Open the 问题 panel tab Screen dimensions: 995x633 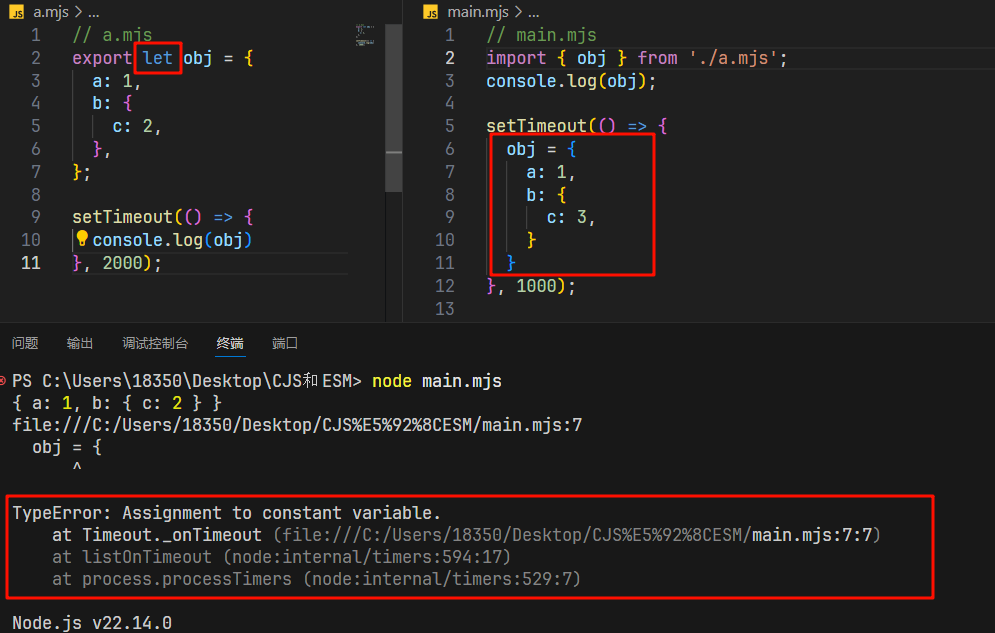[25, 343]
